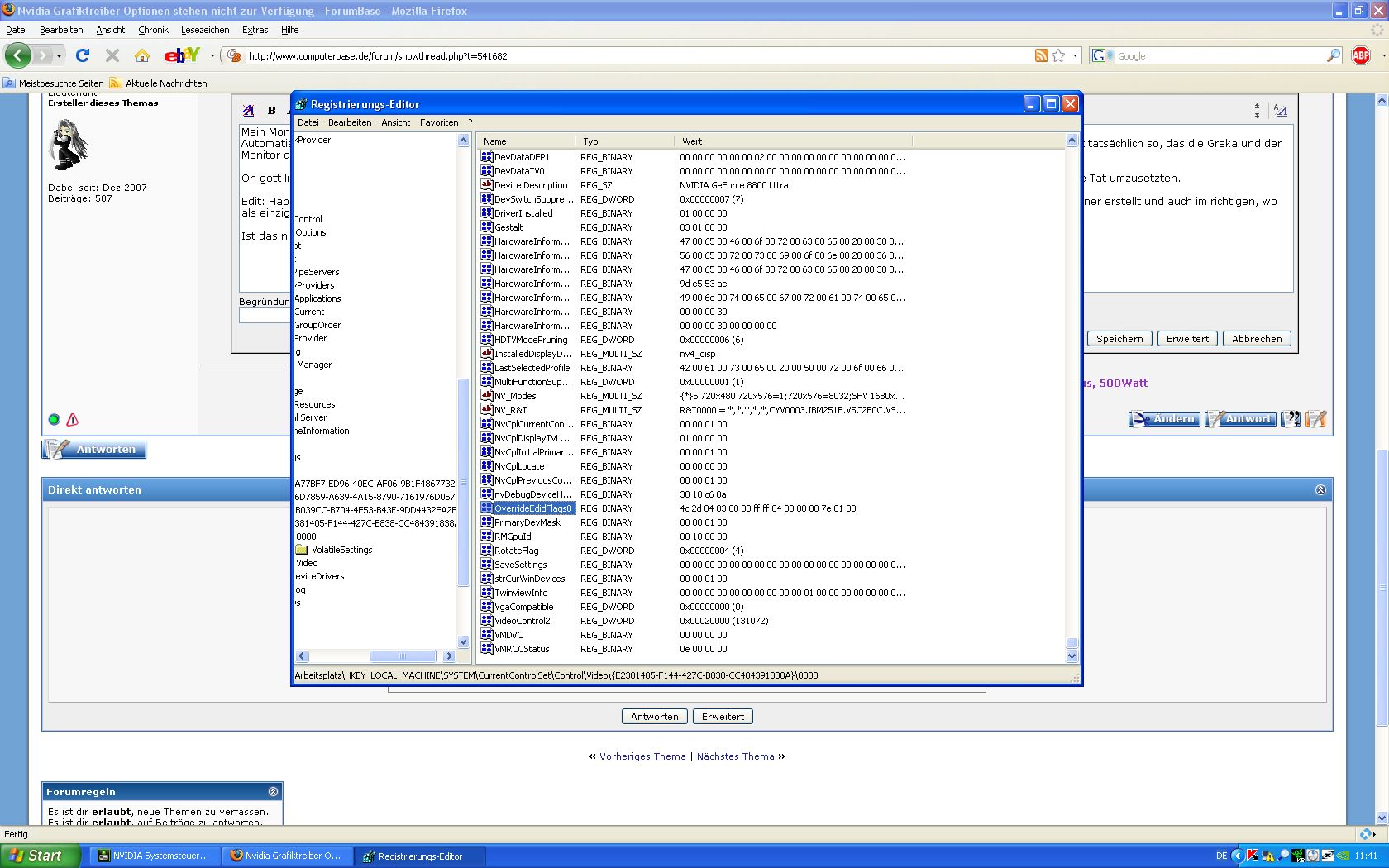This screenshot has height=868, width=1389.
Task: Click the Firefox stop loading icon
Action: pyautogui.click(x=112, y=55)
